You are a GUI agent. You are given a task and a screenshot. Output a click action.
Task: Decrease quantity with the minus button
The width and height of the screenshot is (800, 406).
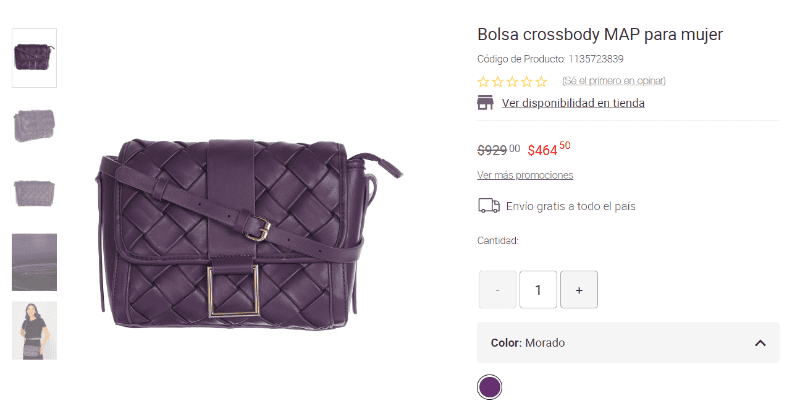pyautogui.click(x=498, y=290)
